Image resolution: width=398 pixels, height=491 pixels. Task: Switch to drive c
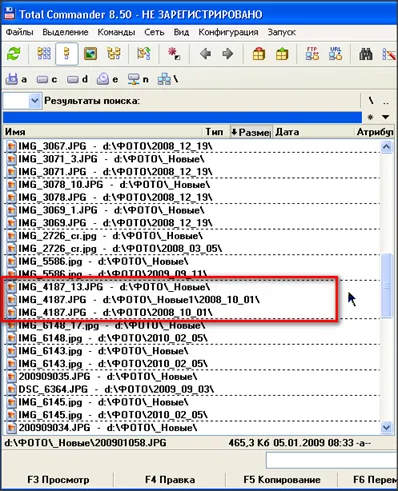pyautogui.click(x=47, y=79)
